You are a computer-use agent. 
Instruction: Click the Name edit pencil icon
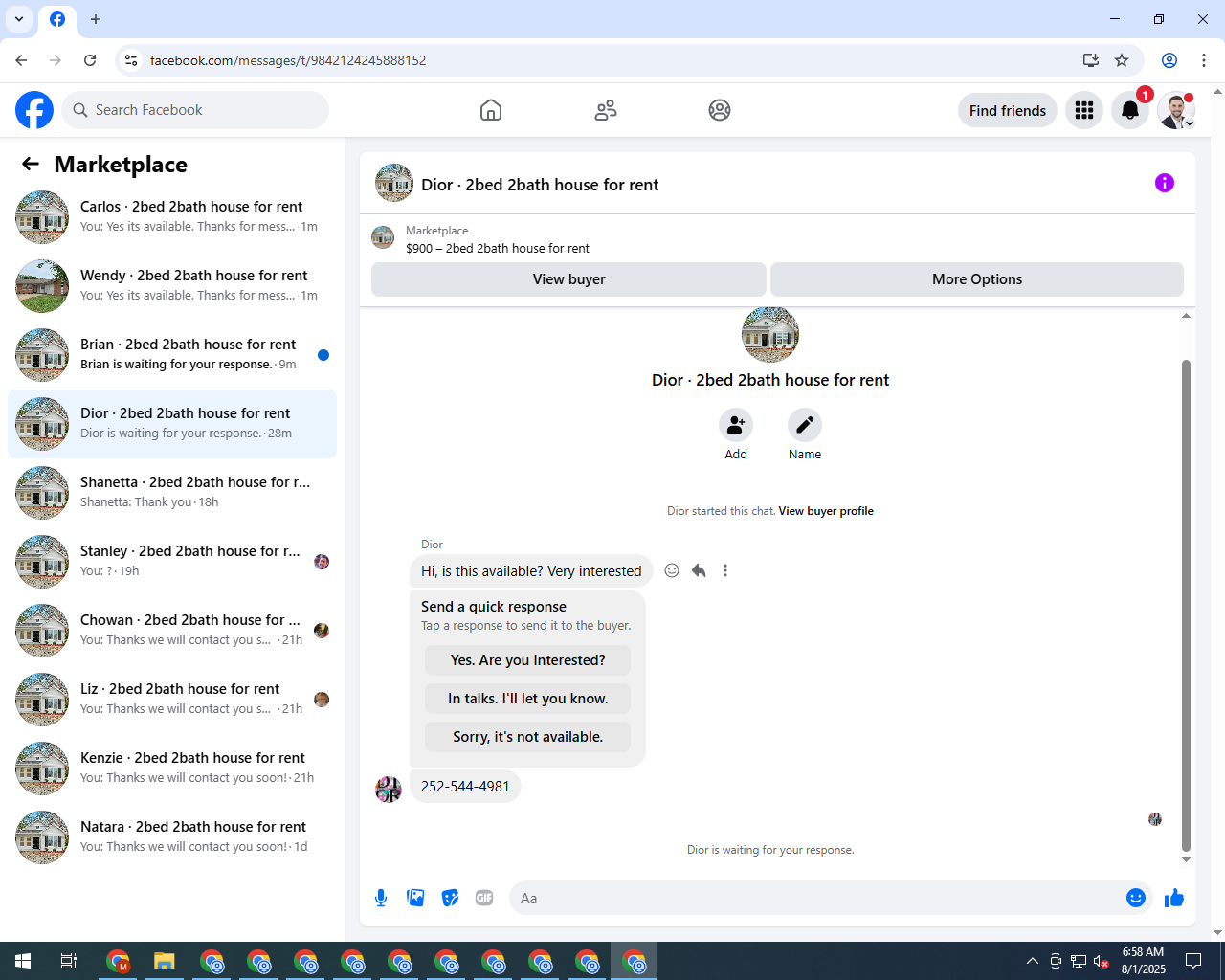(805, 425)
